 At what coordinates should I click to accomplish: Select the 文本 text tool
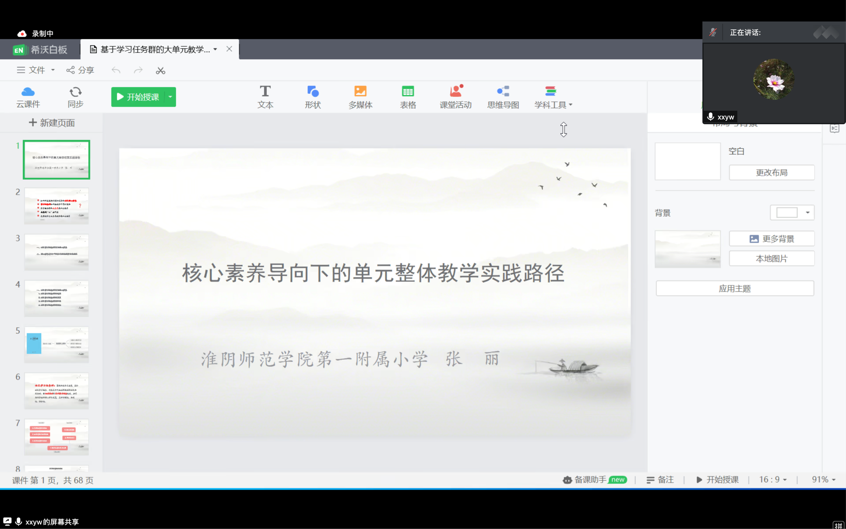point(265,96)
